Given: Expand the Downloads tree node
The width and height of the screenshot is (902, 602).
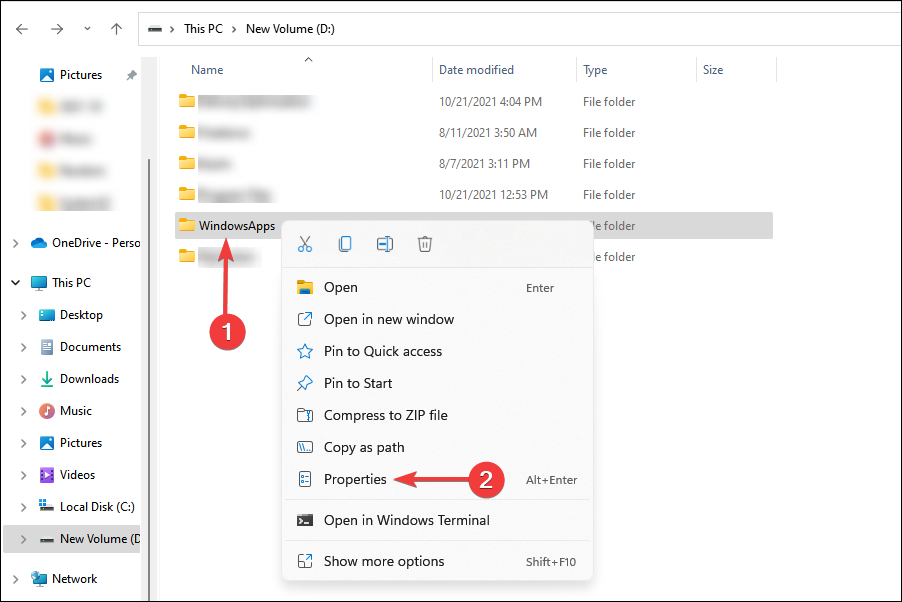Looking at the screenshot, I should pos(23,379).
